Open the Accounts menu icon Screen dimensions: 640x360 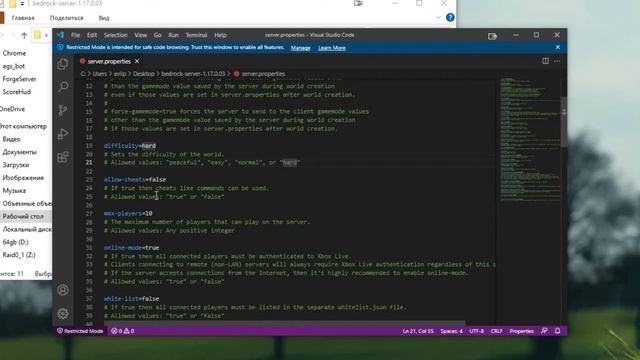[x=62, y=290]
